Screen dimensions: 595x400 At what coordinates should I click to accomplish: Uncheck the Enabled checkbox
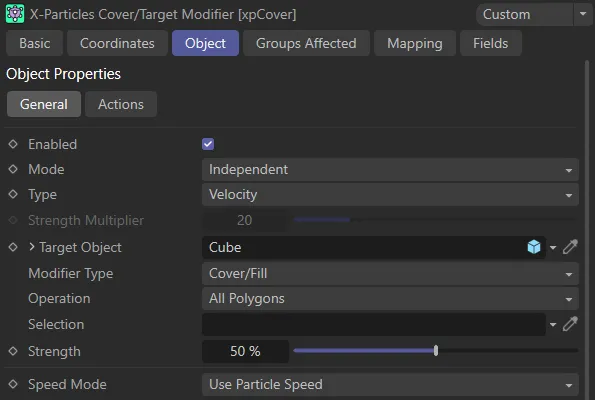[x=208, y=144]
